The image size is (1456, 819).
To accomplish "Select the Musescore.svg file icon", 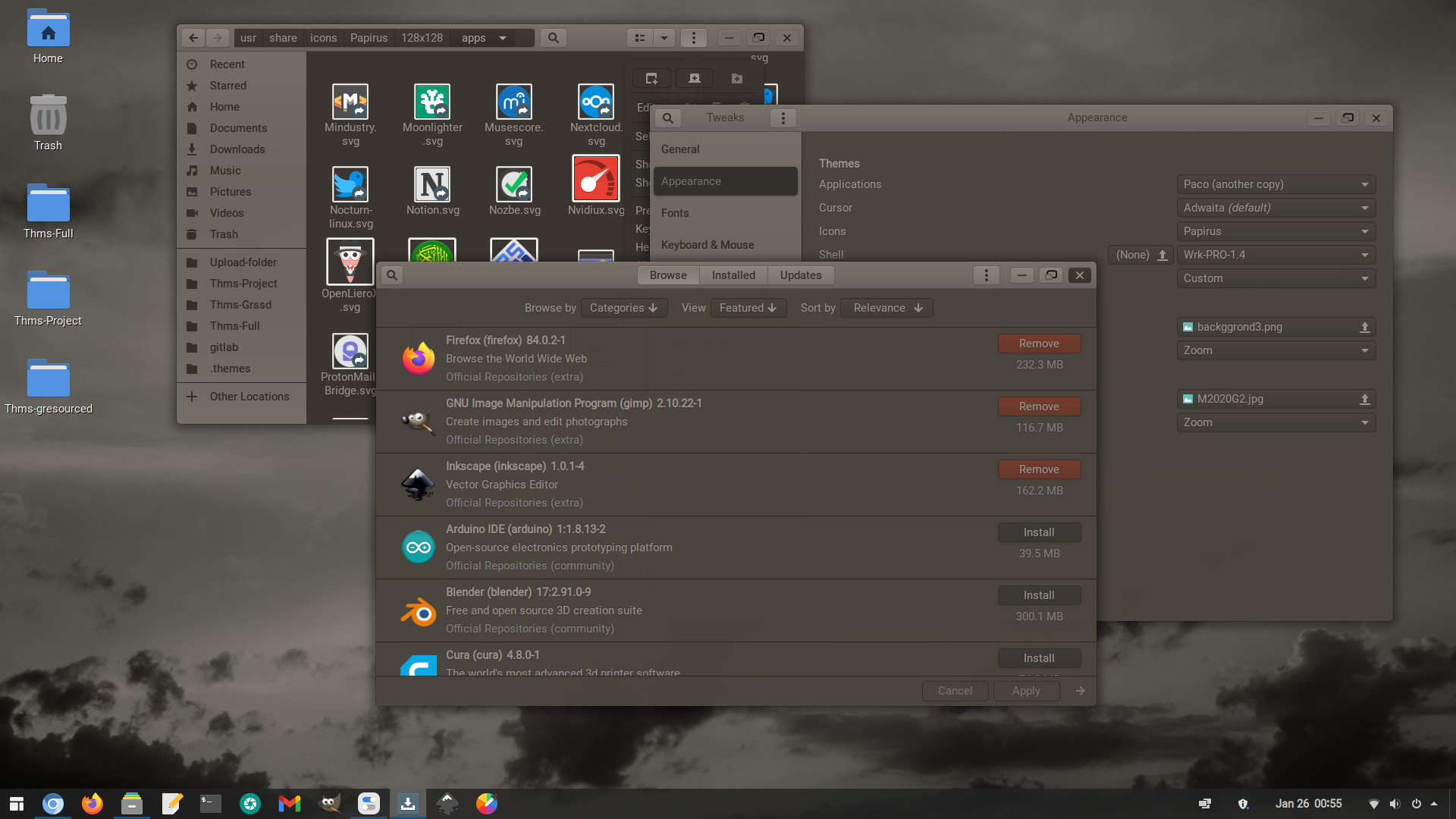I will pos(514,102).
